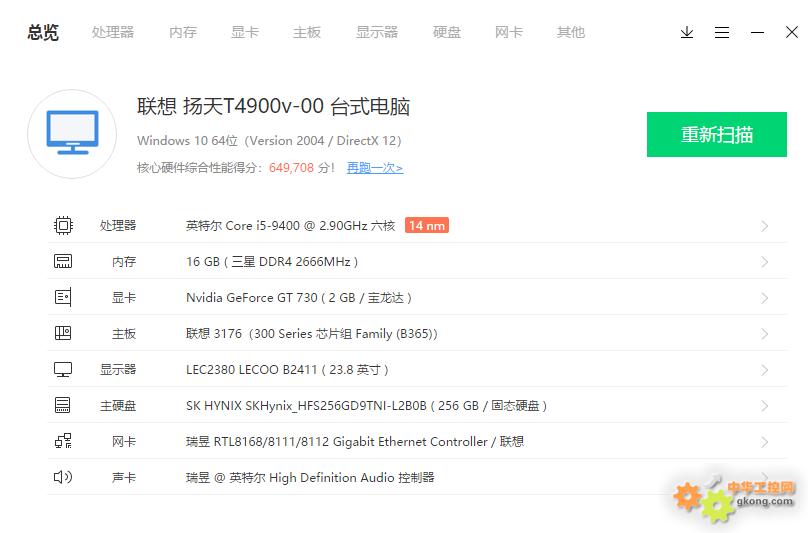Screen dimensions: 808x533
Task: Minimize the hardware info window
Action: point(757,32)
